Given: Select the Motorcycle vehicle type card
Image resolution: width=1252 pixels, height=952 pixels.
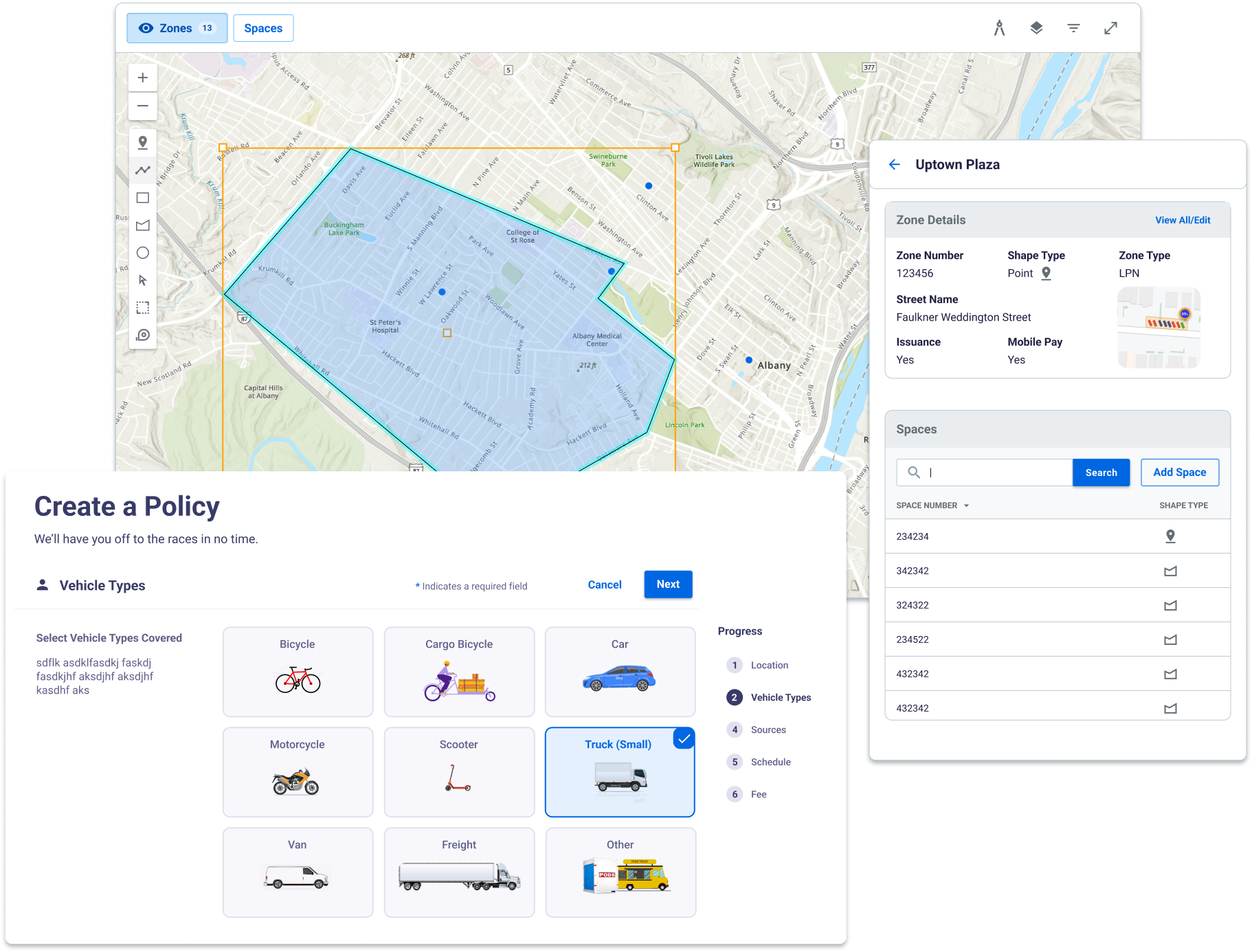Looking at the screenshot, I should pyautogui.click(x=298, y=772).
